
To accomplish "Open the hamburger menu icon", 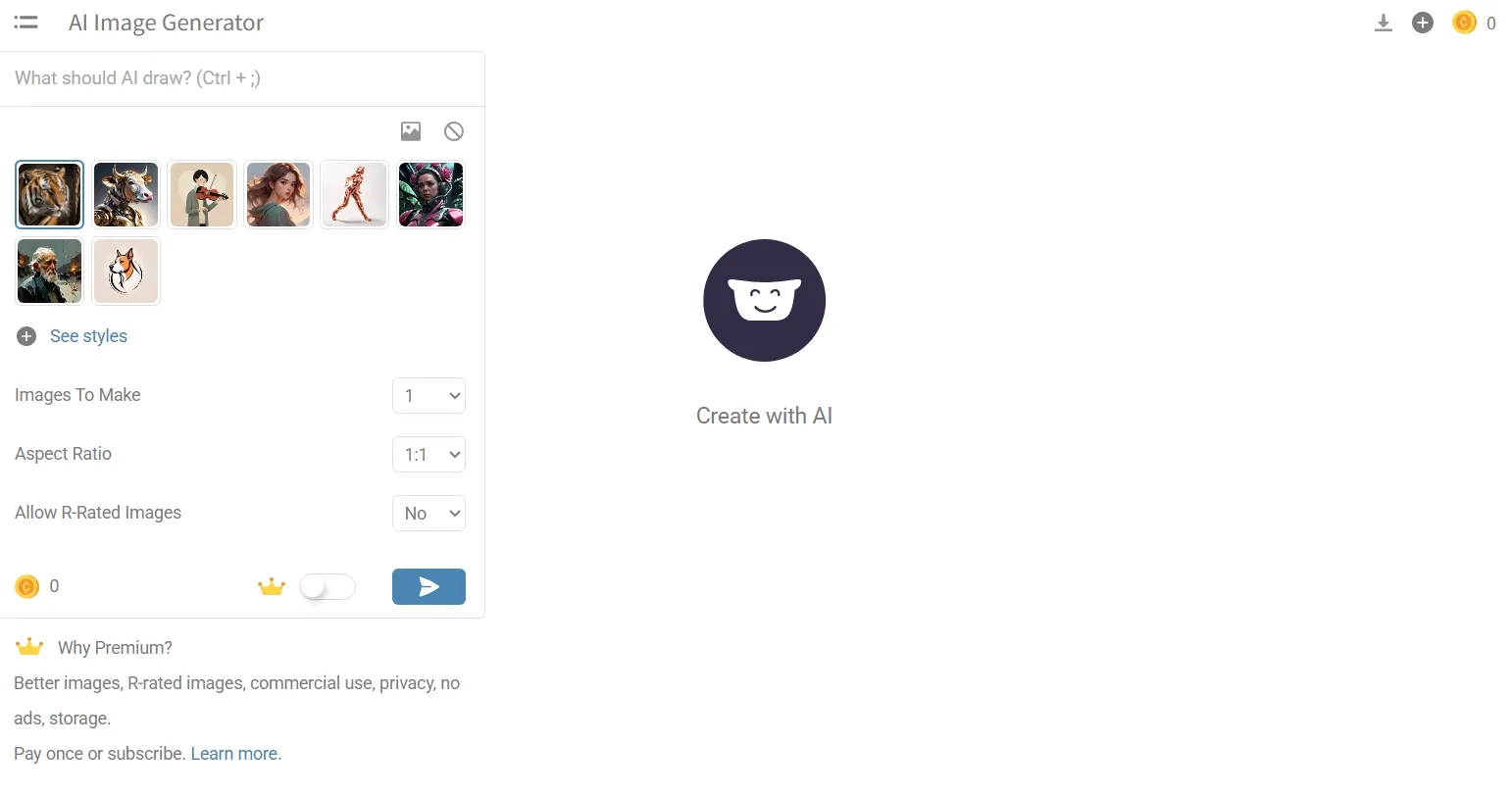I will click(x=26, y=23).
